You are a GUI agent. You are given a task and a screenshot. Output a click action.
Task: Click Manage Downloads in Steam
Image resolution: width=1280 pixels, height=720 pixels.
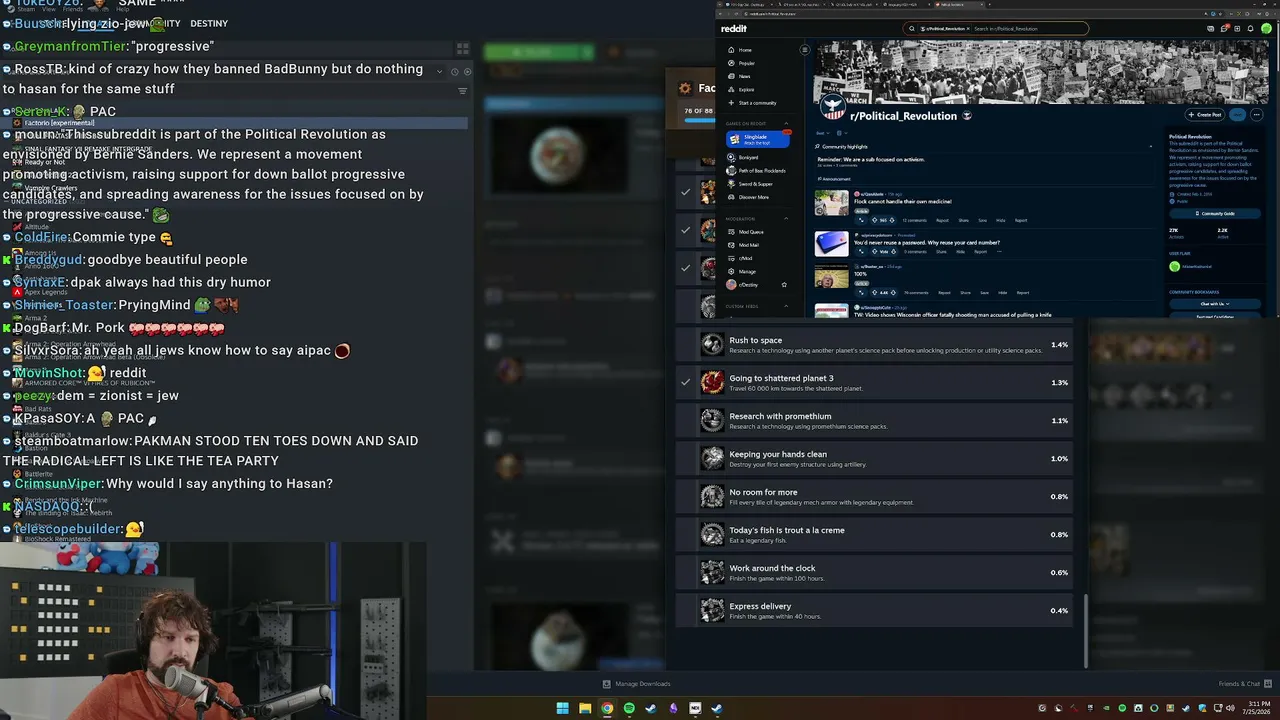point(637,684)
